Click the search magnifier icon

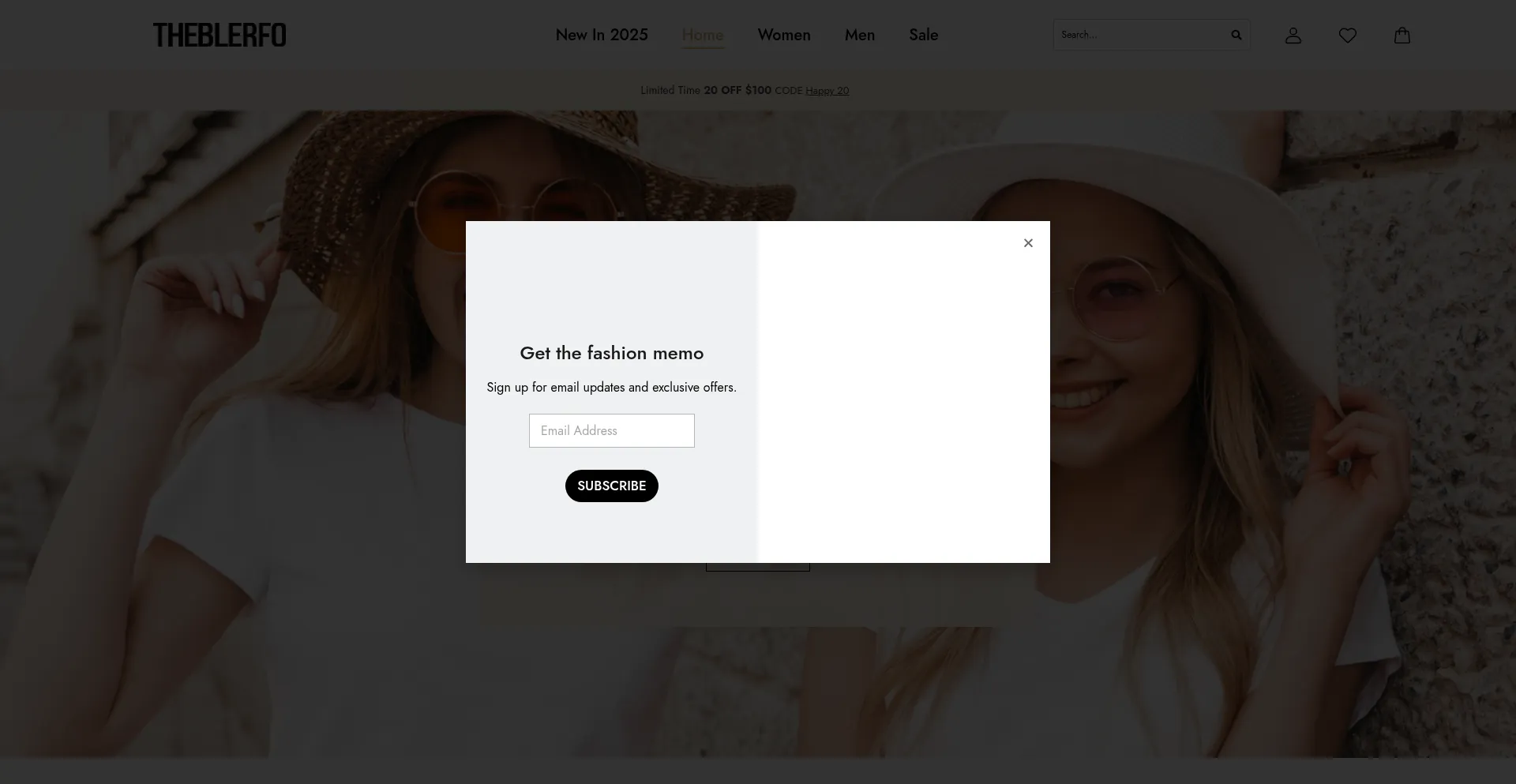[x=1236, y=35]
